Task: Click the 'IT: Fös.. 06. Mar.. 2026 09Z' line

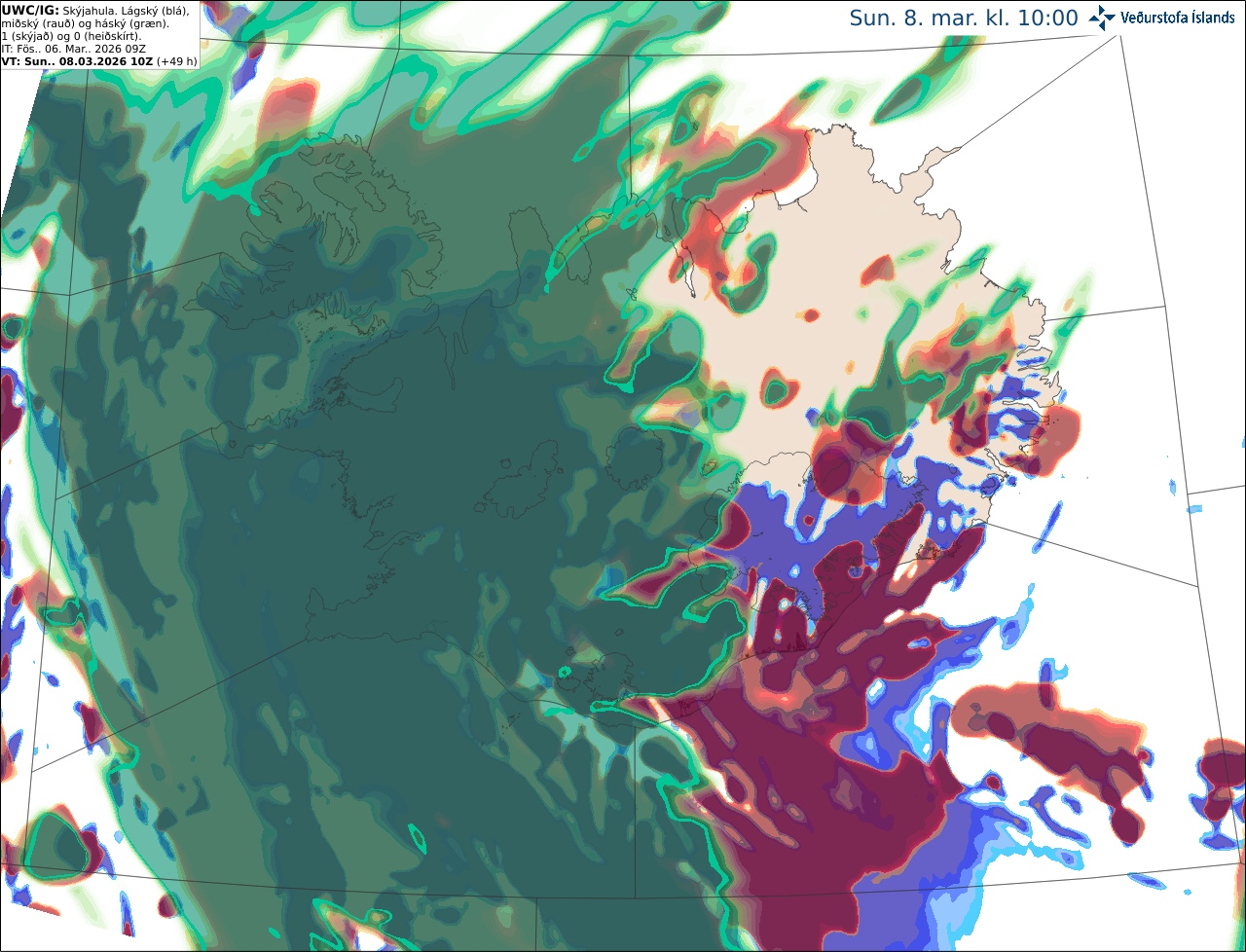Action: click(74, 49)
